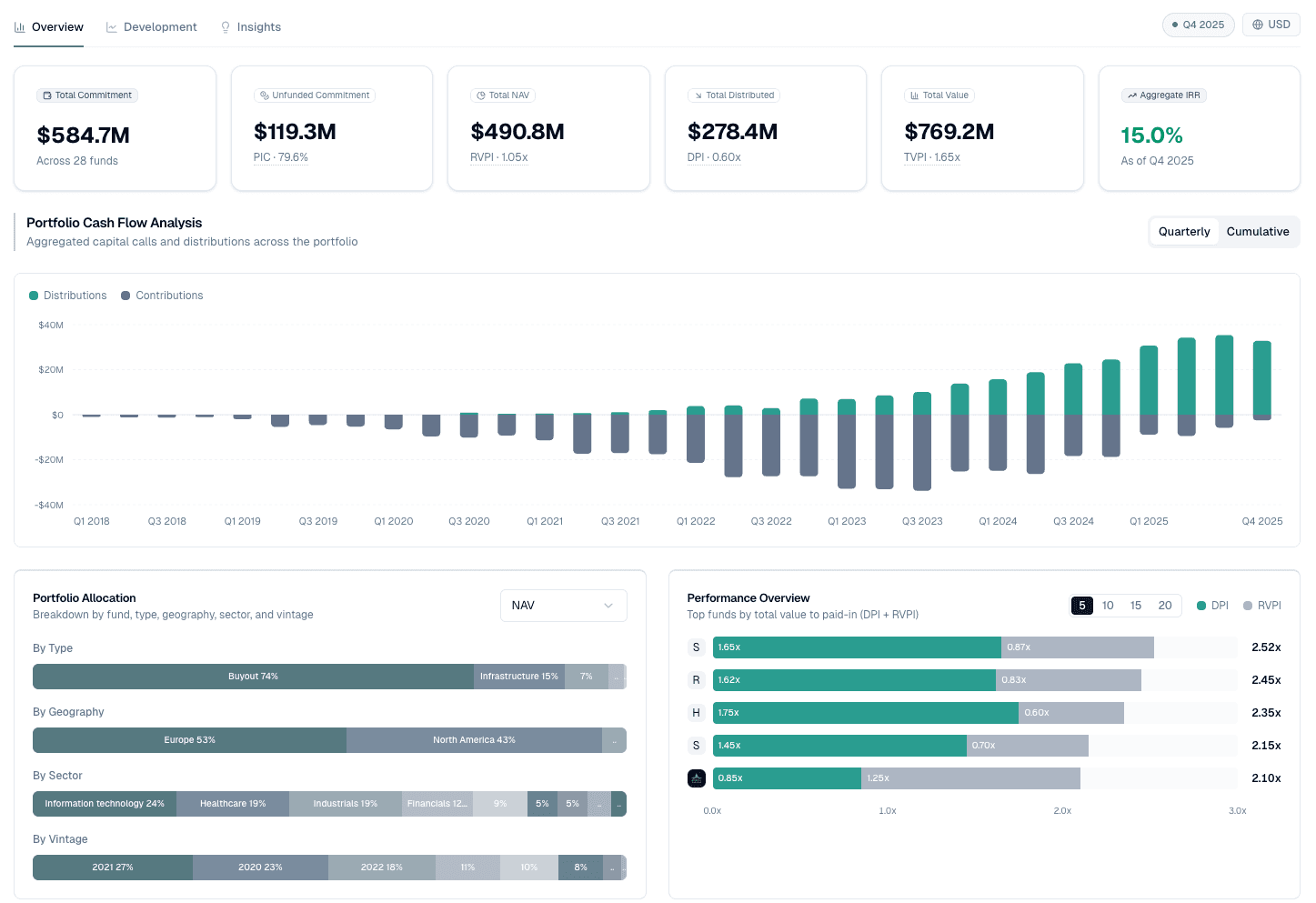Switch to the Development tab

(x=152, y=27)
